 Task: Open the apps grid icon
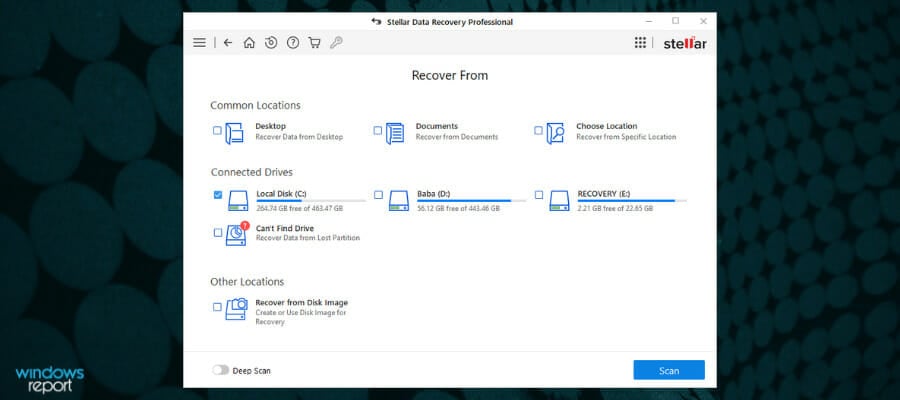coord(640,43)
